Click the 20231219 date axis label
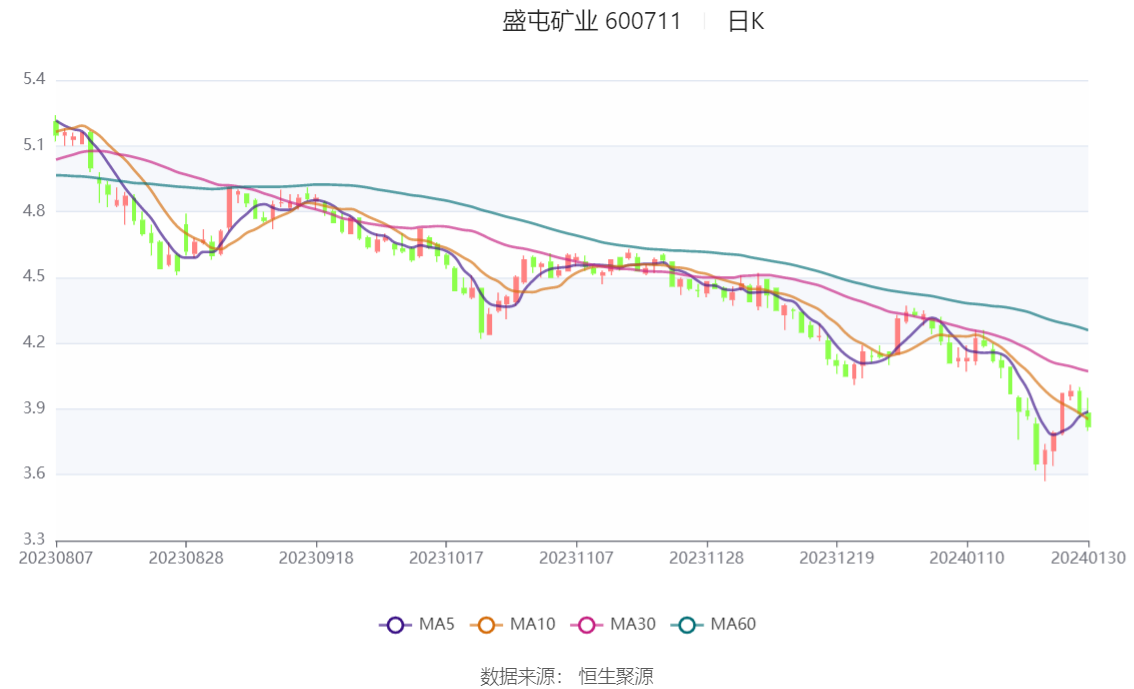 tap(837, 558)
